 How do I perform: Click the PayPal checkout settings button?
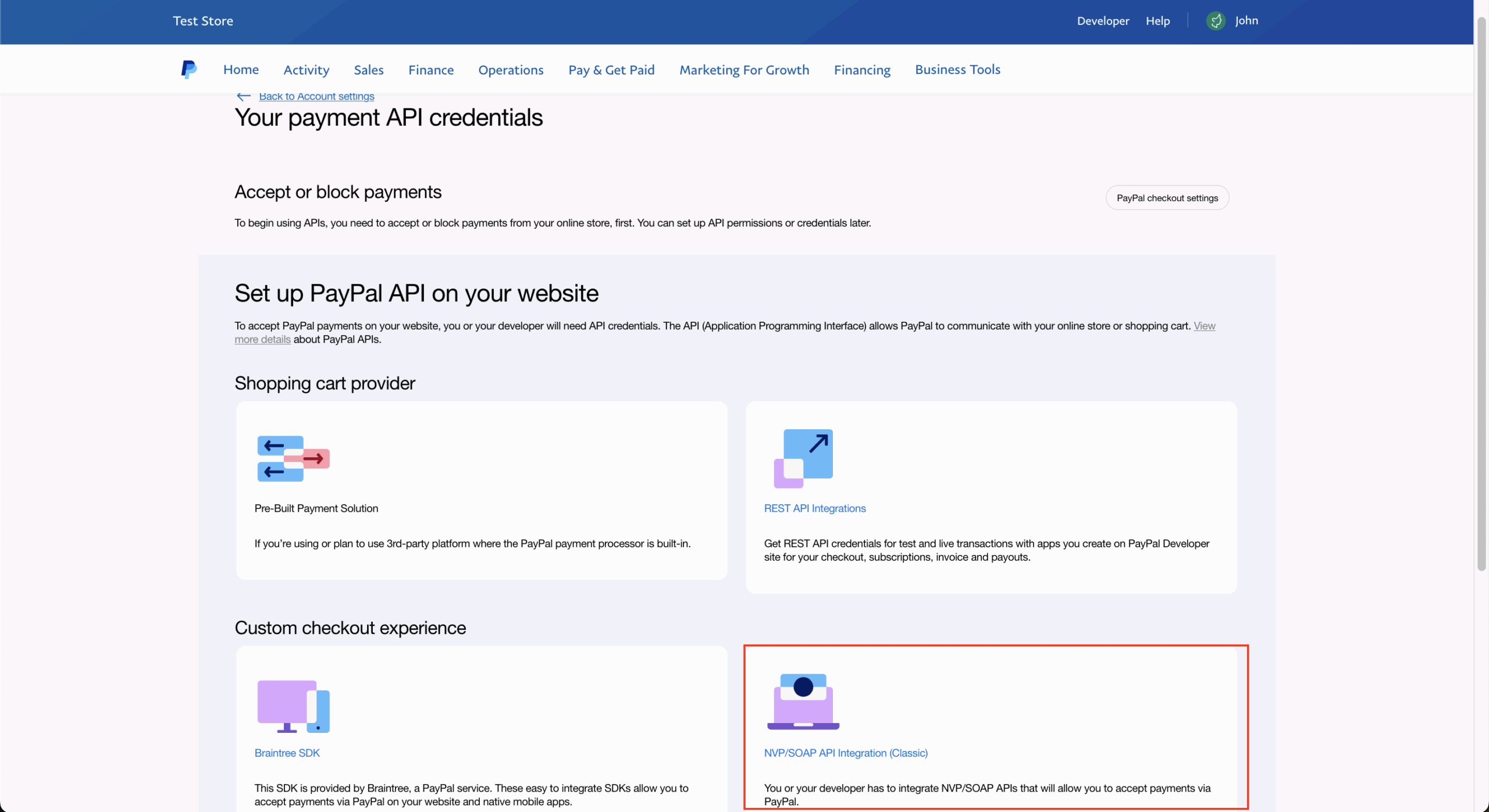pos(1167,197)
